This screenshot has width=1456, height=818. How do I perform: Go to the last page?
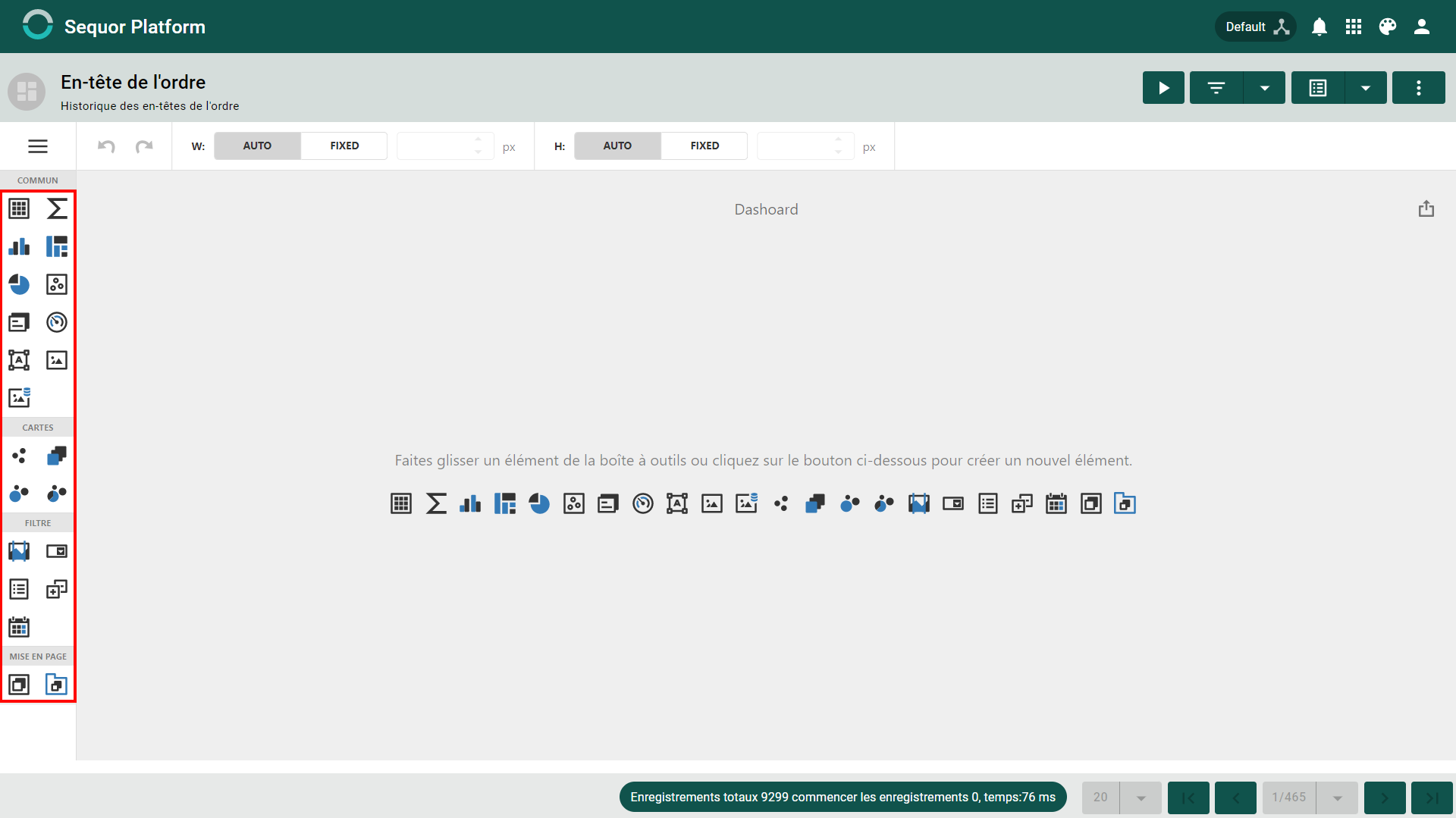pos(1432,798)
